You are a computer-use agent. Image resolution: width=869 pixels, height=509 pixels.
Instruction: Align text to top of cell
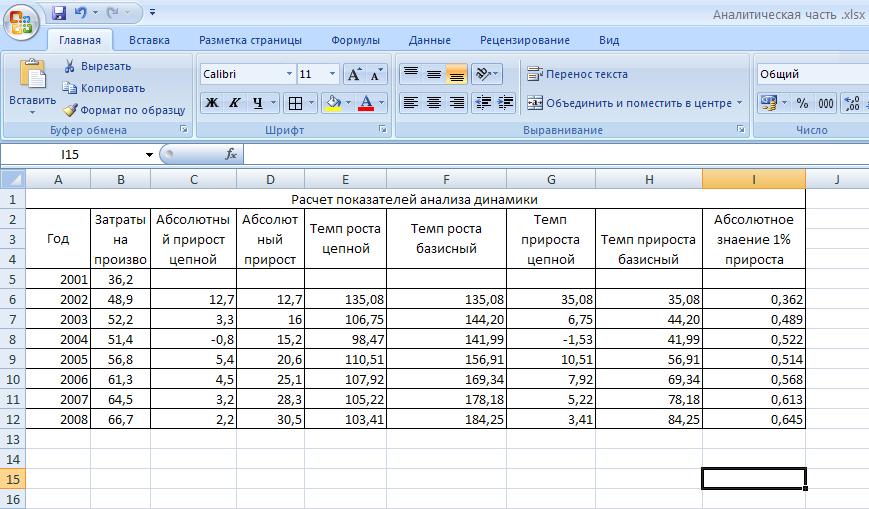[411, 74]
